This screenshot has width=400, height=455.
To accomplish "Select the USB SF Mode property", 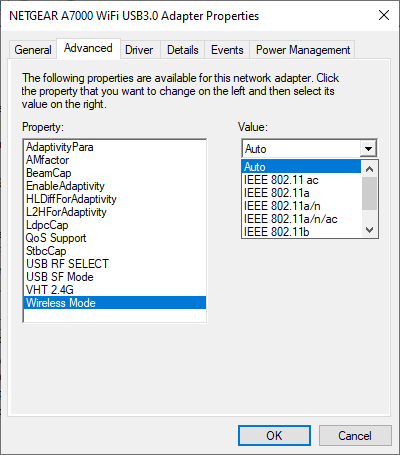I will point(115,277).
